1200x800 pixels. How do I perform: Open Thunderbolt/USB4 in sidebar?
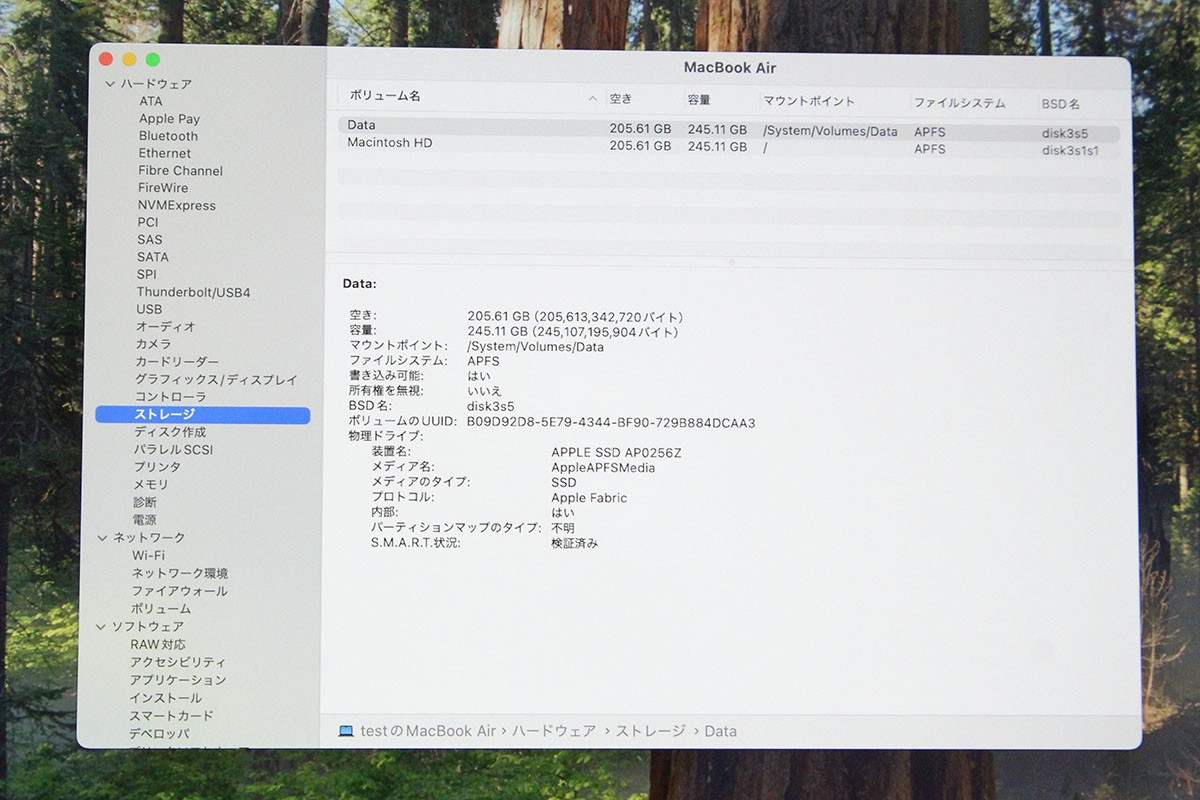pyautogui.click(x=193, y=292)
